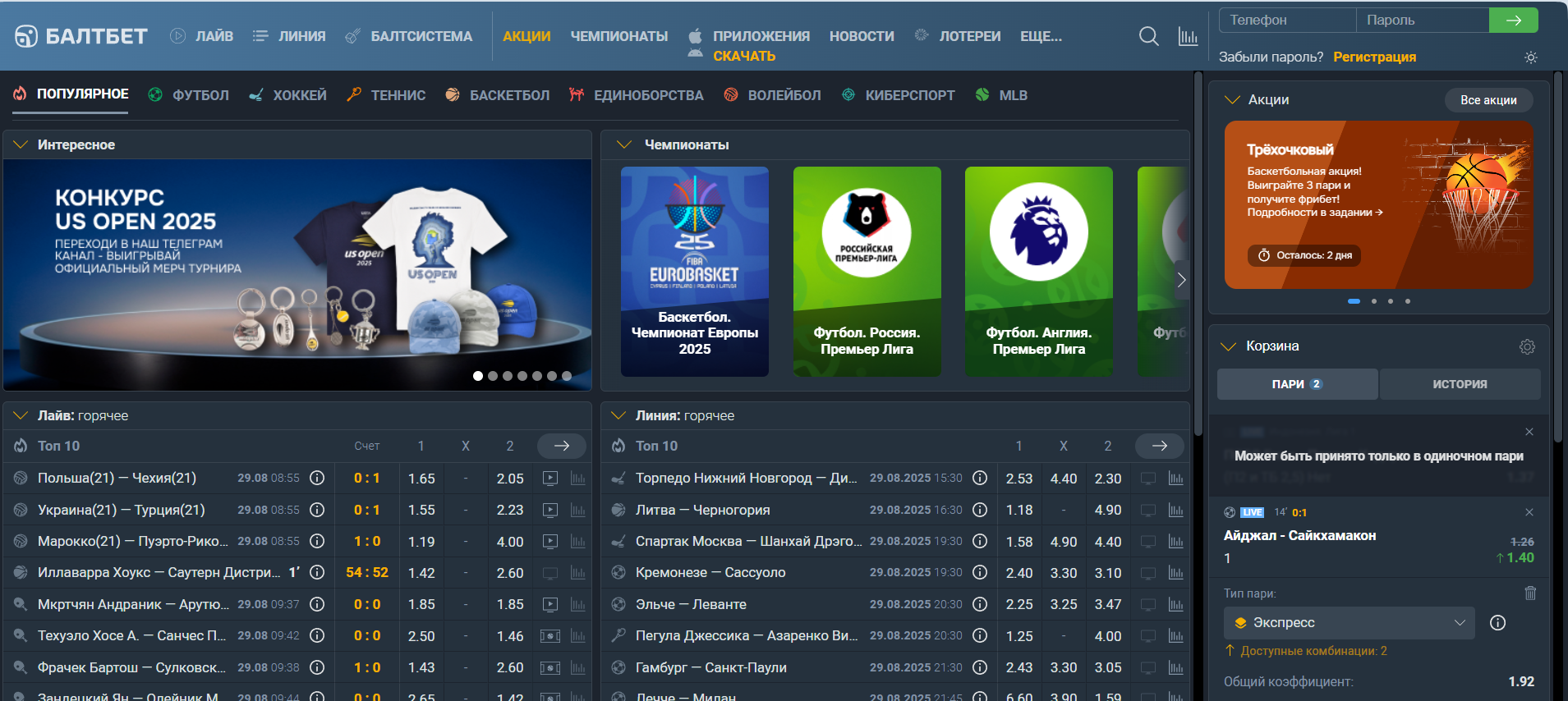Click the Телефон input field
This screenshot has height=701, width=1568.
(x=1287, y=20)
